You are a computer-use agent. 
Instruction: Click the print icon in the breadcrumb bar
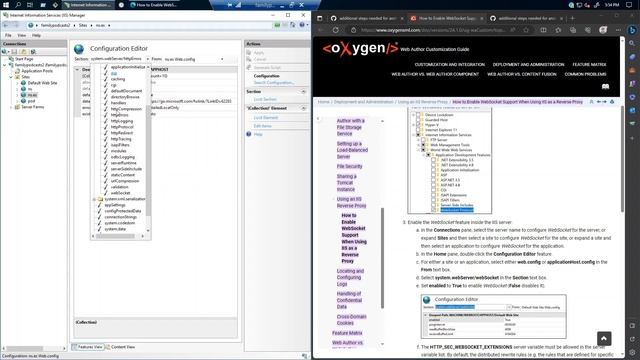click(x=612, y=102)
